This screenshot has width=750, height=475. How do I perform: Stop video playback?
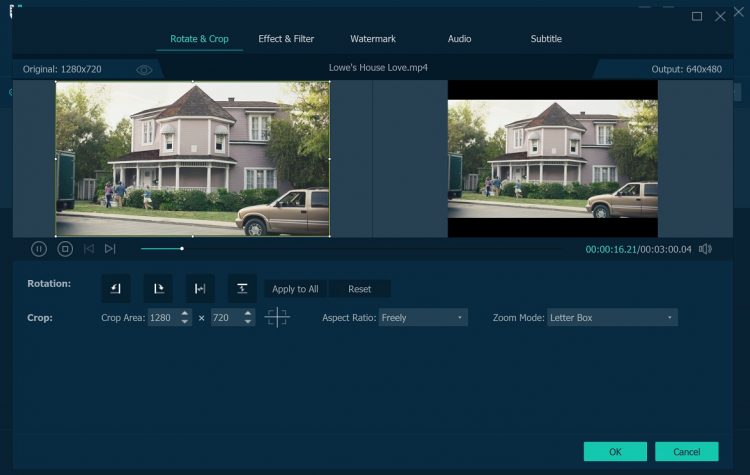(65, 249)
